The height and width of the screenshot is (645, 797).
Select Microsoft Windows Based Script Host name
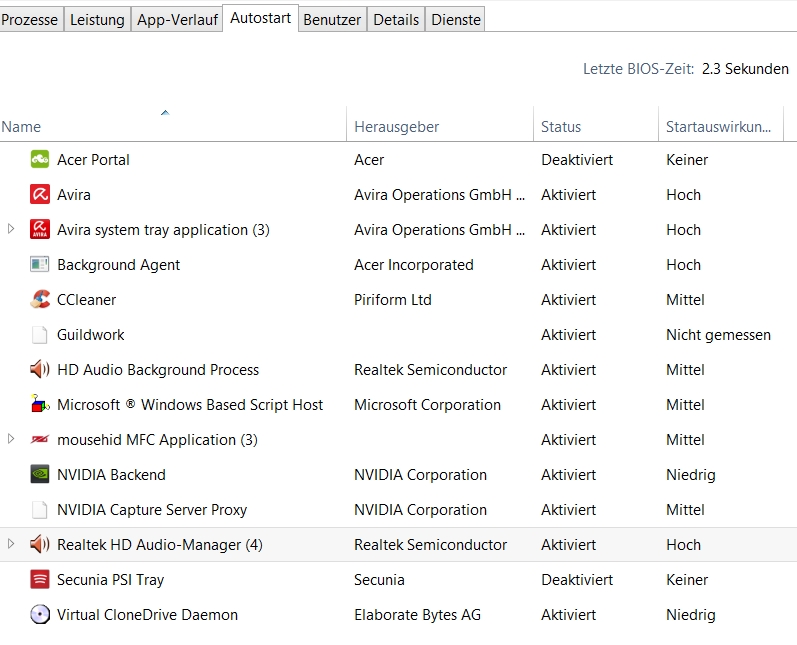click(x=190, y=405)
